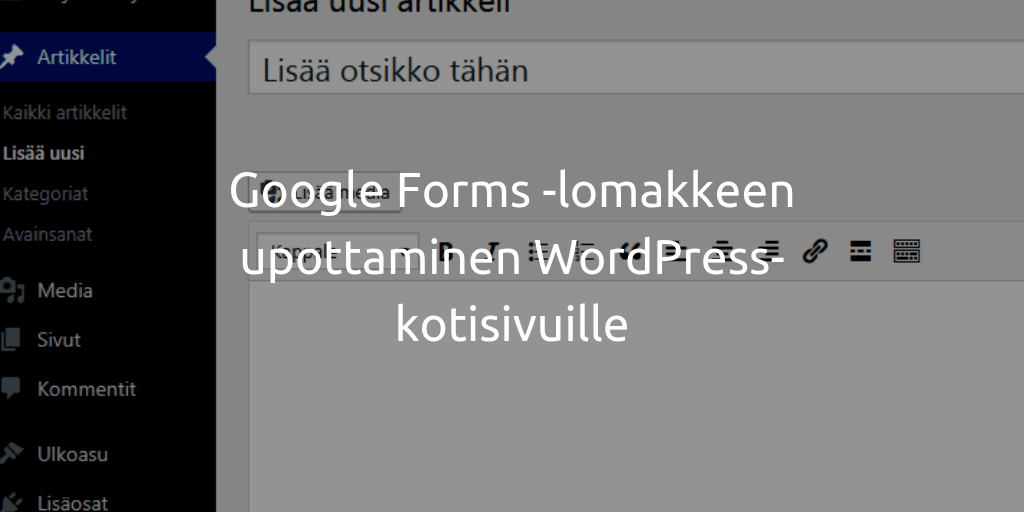Screen dimensions: 1024x512
Task: Align text left in editor
Action: [x=677, y=251]
